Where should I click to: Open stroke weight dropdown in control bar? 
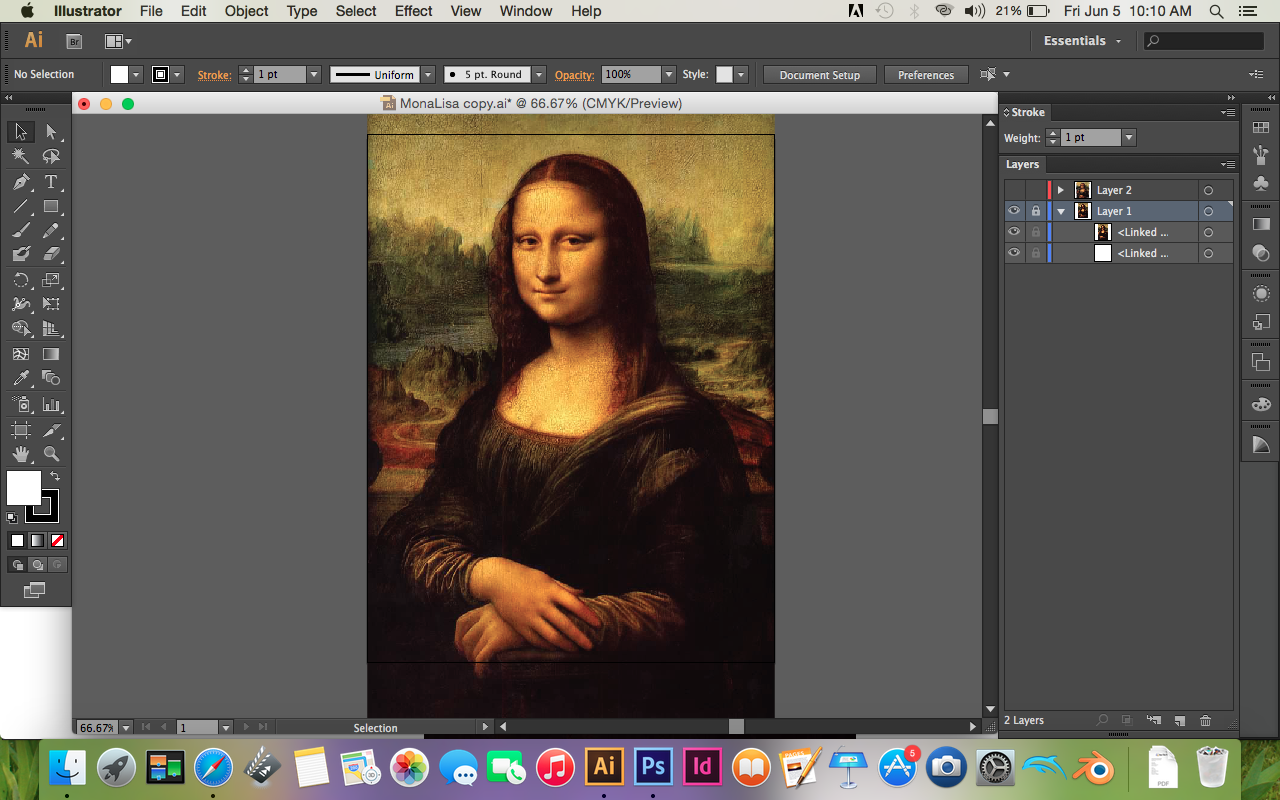click(x=314, y=75)
